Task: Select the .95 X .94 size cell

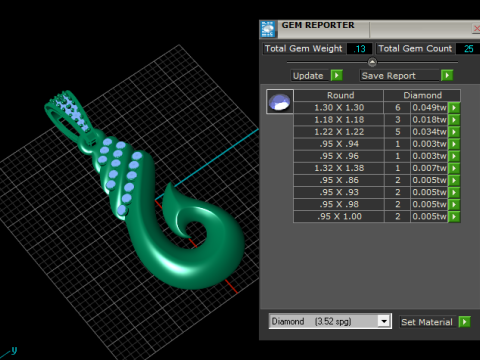Action: point(339,144)
